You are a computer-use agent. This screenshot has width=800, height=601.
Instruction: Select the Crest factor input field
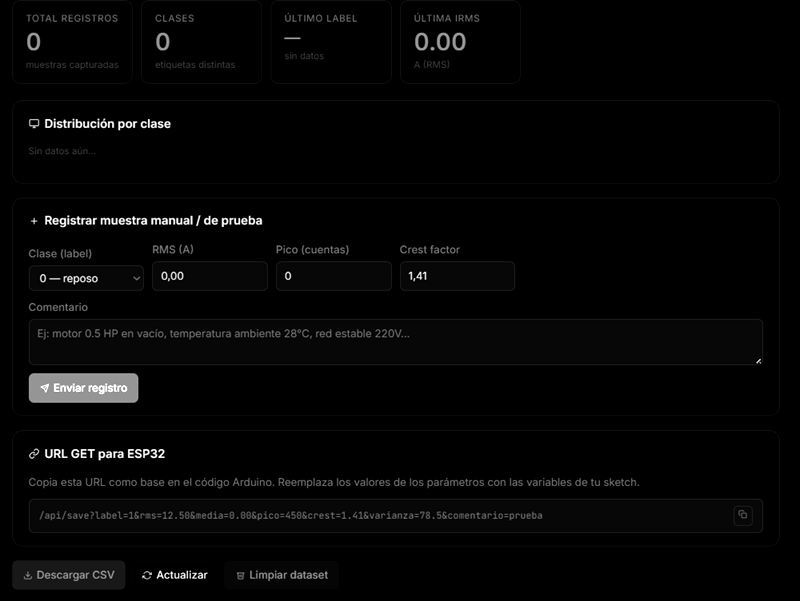457,276
